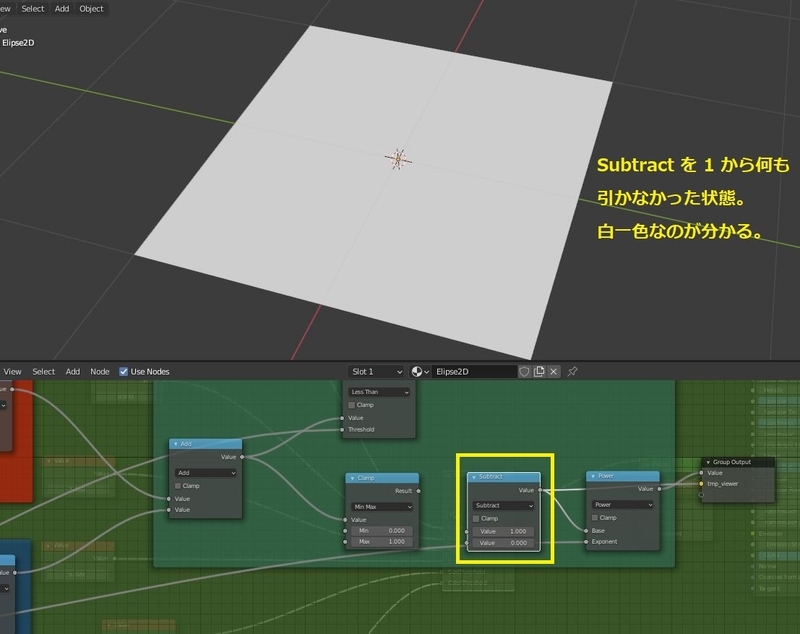Select the Power node header
Image resolution: width=800 pixels, height=634 pixels.
623,476
